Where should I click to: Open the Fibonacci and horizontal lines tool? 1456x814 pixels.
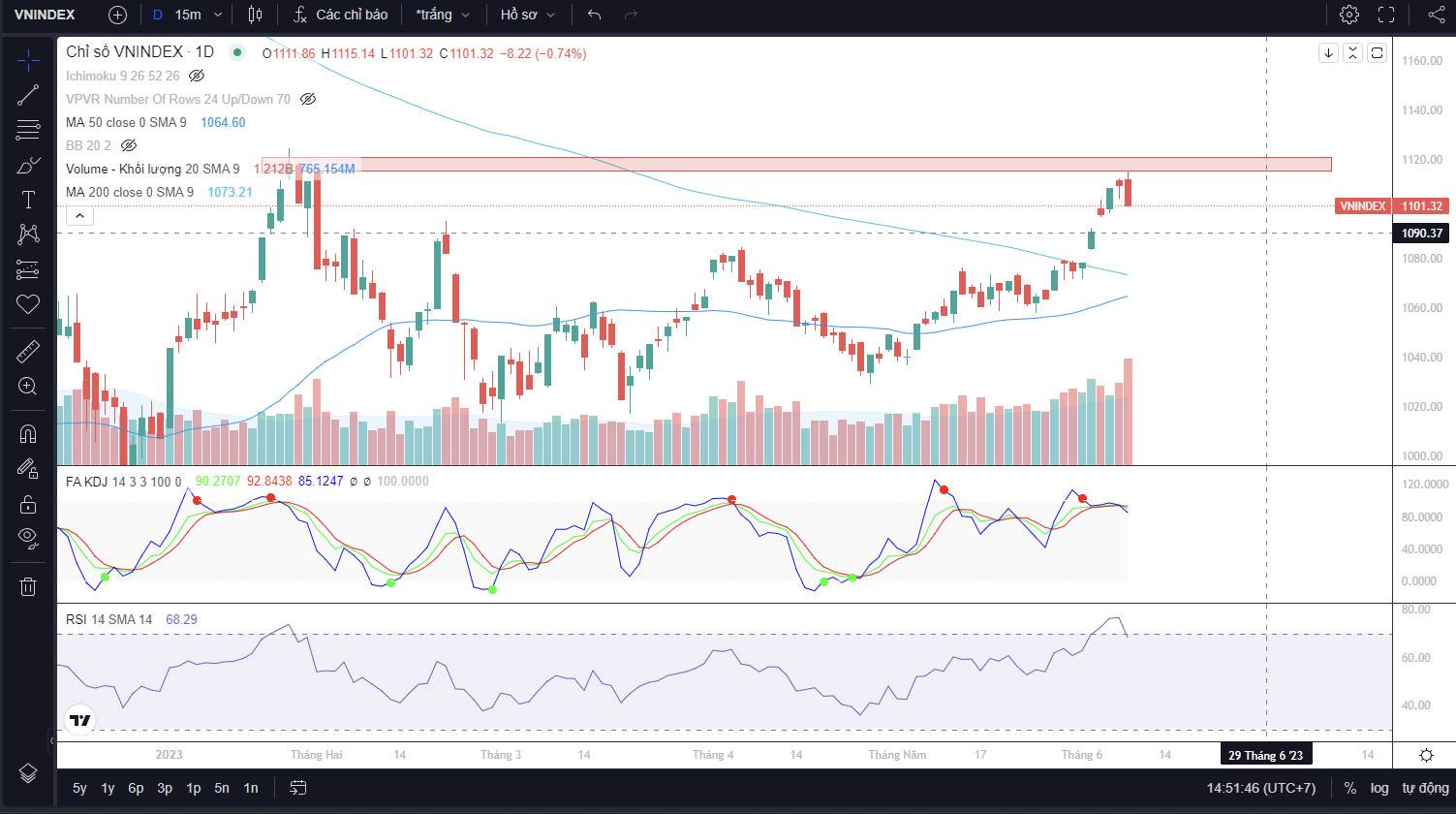pyautogui.click(x=28, y=130)
